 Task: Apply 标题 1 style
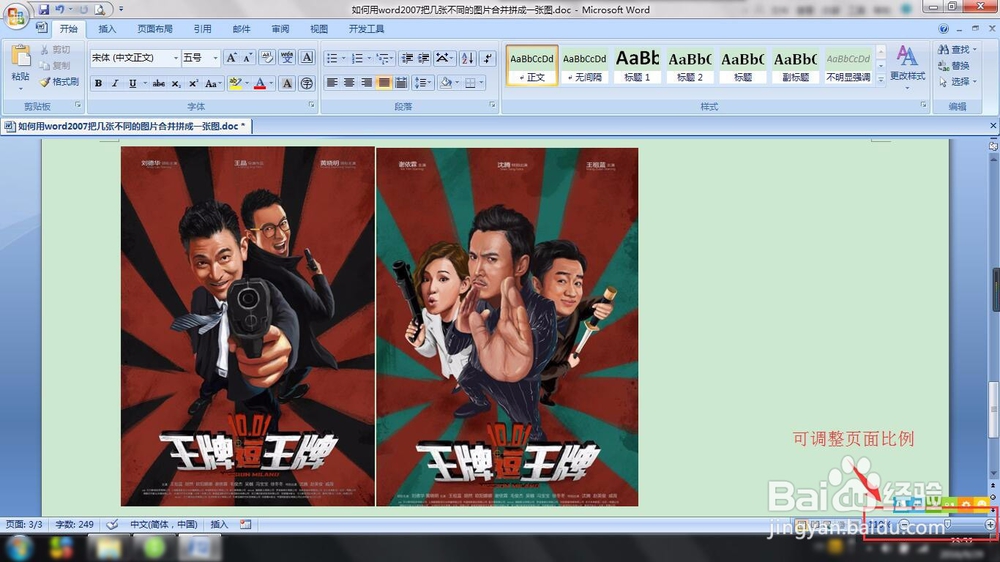click(x=637, y=65)
